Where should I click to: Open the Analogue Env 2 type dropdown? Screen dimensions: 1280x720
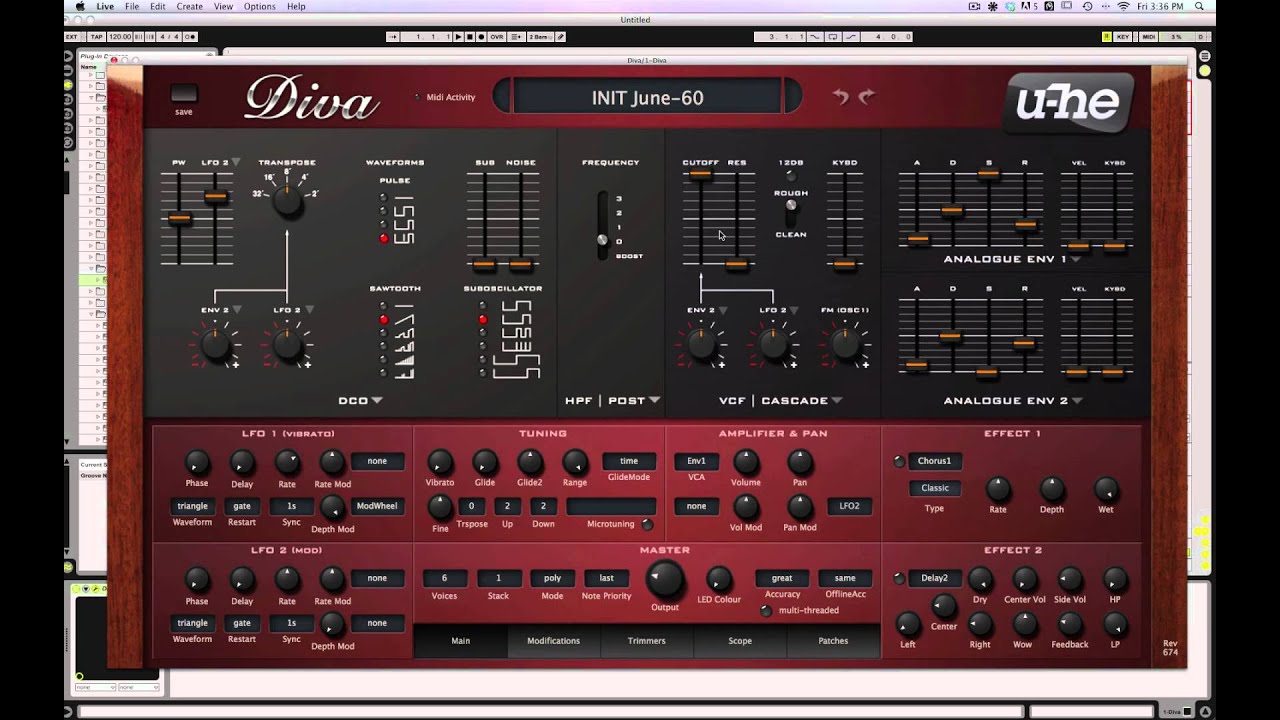coord(1077,401)
